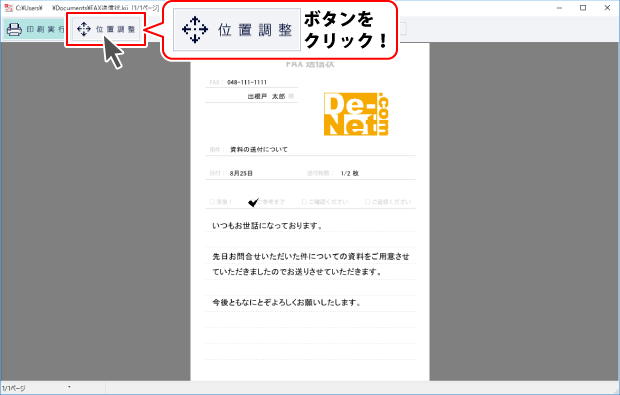This screenshot has height=395, width=620.
Task: Maximize the preview window
Action: (583, 8)
